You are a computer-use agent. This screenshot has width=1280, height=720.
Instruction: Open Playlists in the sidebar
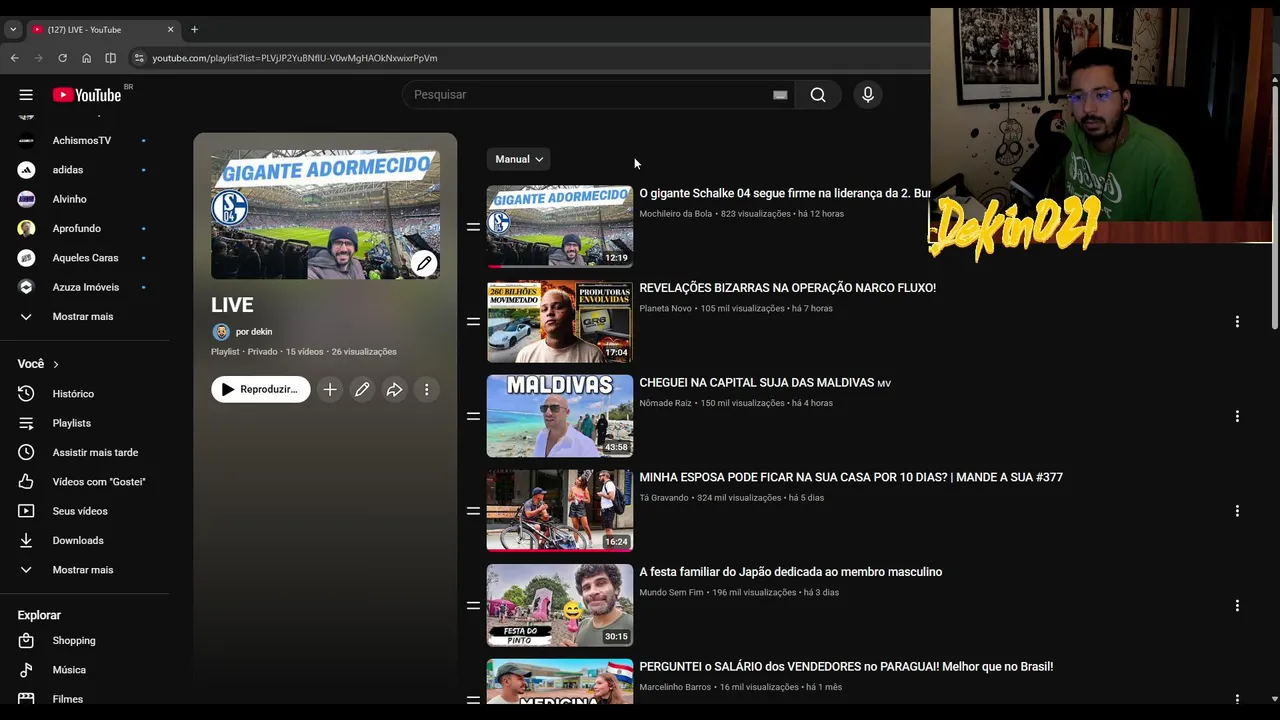point(73,423)
